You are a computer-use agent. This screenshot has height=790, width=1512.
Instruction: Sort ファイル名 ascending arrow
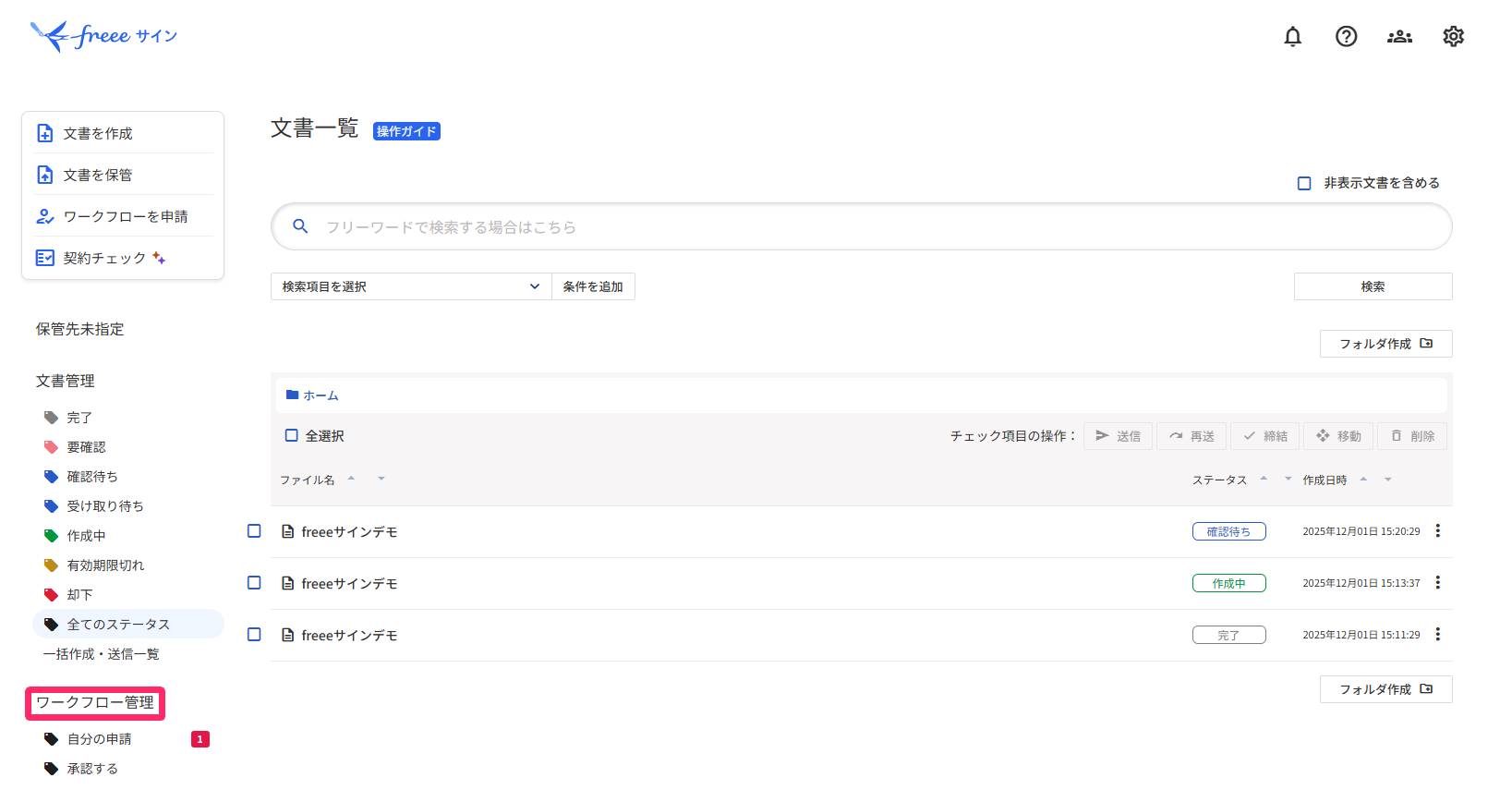[351, 479]
